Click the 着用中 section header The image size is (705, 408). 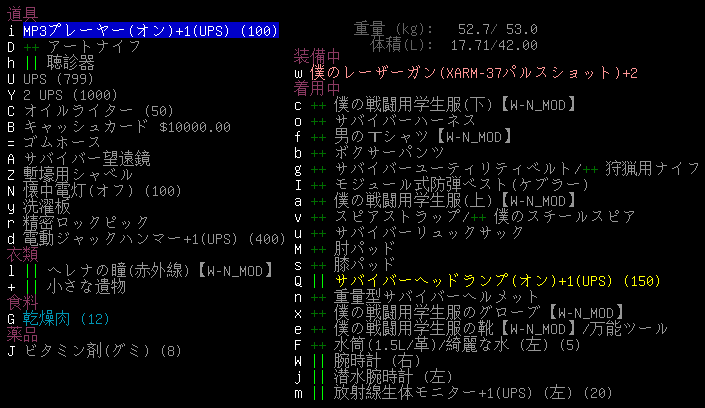click(317, 88)
